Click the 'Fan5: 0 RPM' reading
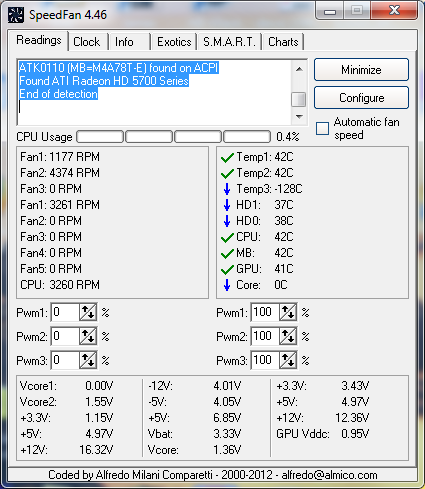This screenshot has height=489, width=425. [51, 269]
